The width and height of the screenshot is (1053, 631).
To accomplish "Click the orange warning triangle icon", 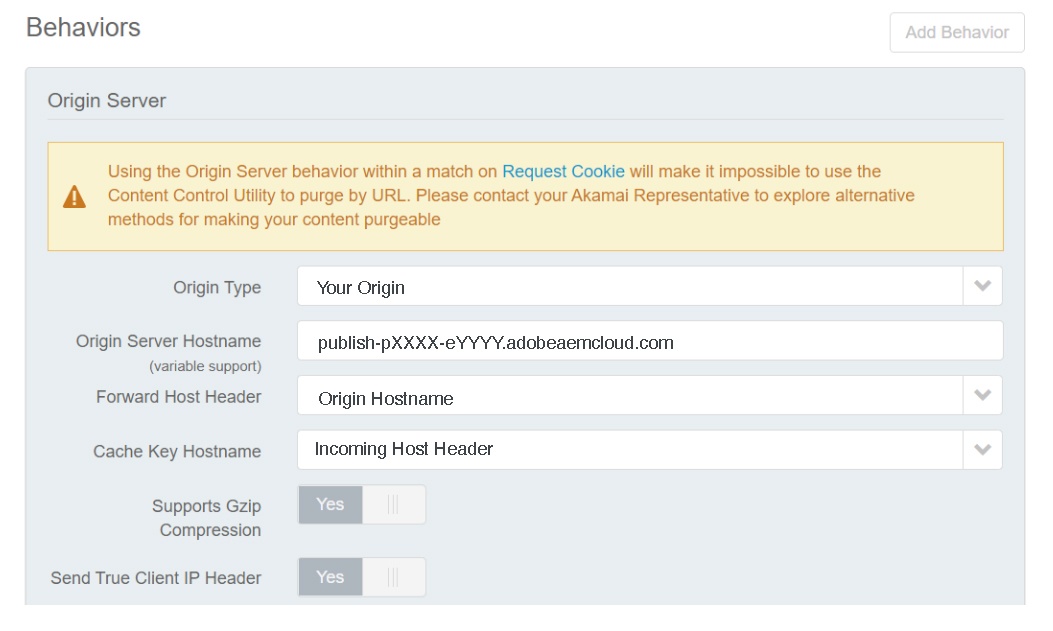I will pyautogui.click(x=75, y=197).
